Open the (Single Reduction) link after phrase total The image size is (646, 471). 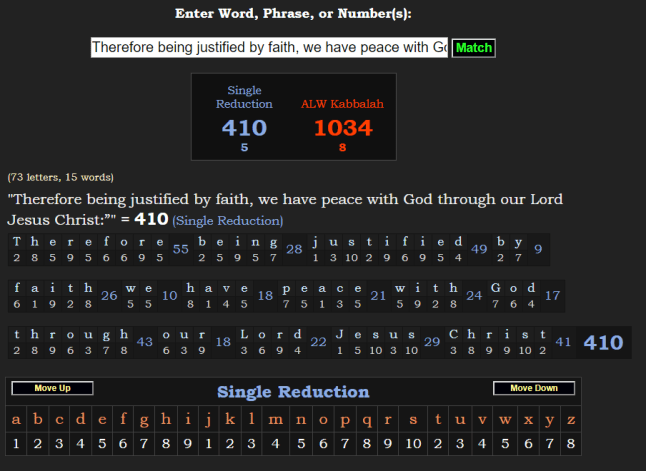tap(228, 220)
